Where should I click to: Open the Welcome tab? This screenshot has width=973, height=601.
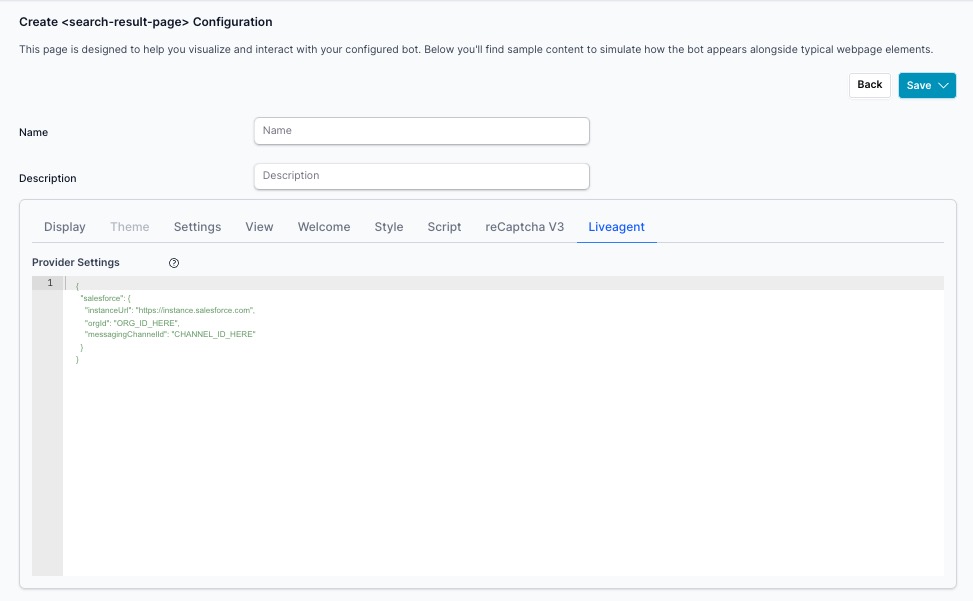[x=324, y=227]
